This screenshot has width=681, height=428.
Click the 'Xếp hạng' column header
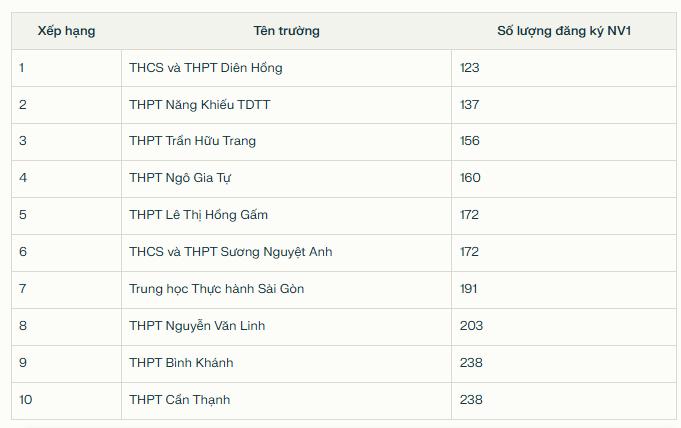66,31
